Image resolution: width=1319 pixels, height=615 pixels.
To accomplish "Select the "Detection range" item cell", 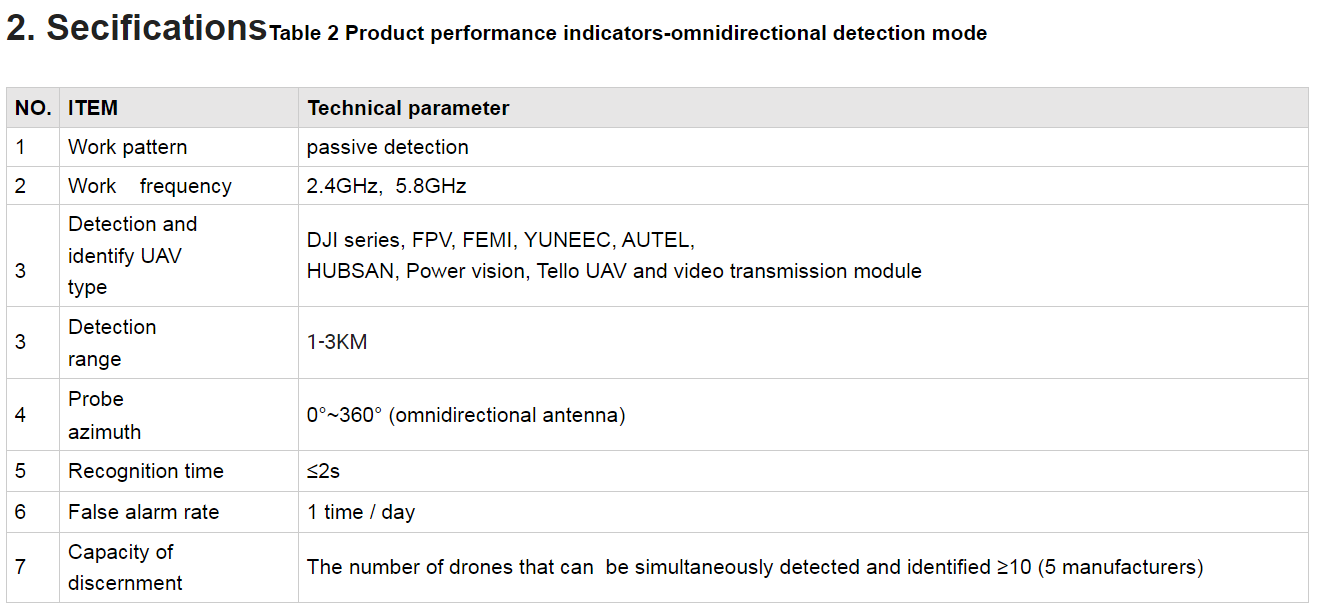I will [112, 342].
